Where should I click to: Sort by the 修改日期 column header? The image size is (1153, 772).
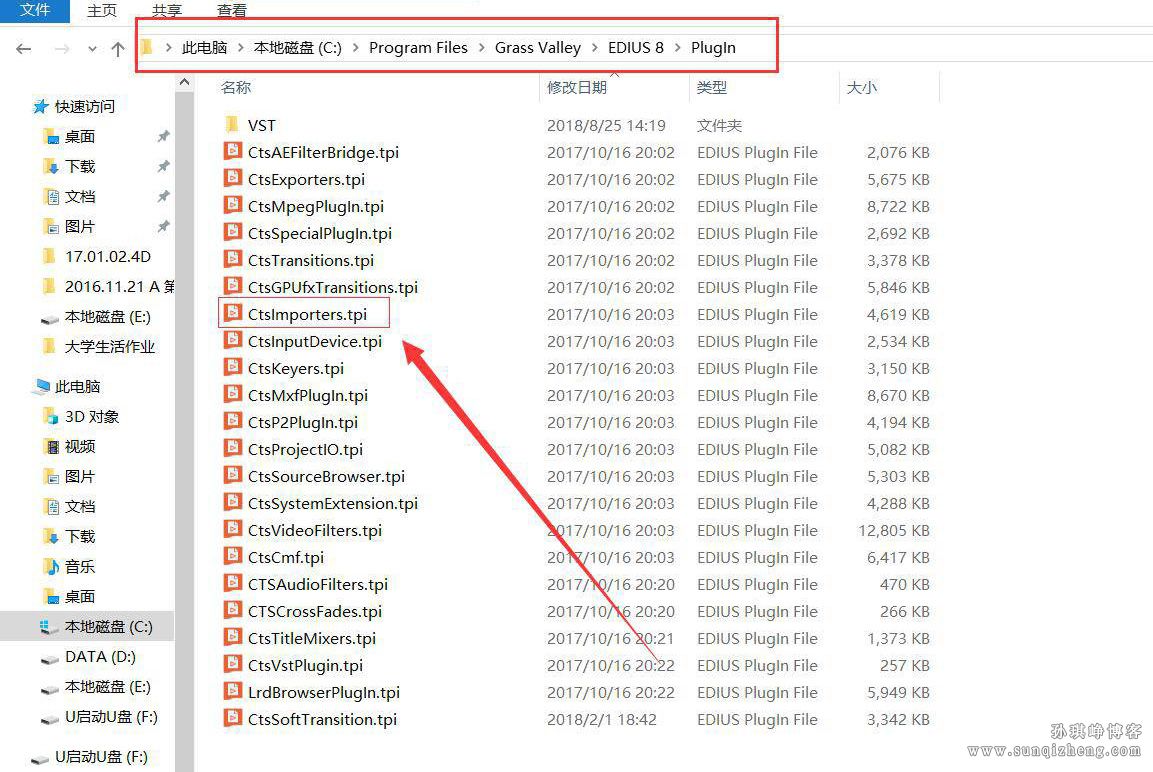click(x=577, y=87)
